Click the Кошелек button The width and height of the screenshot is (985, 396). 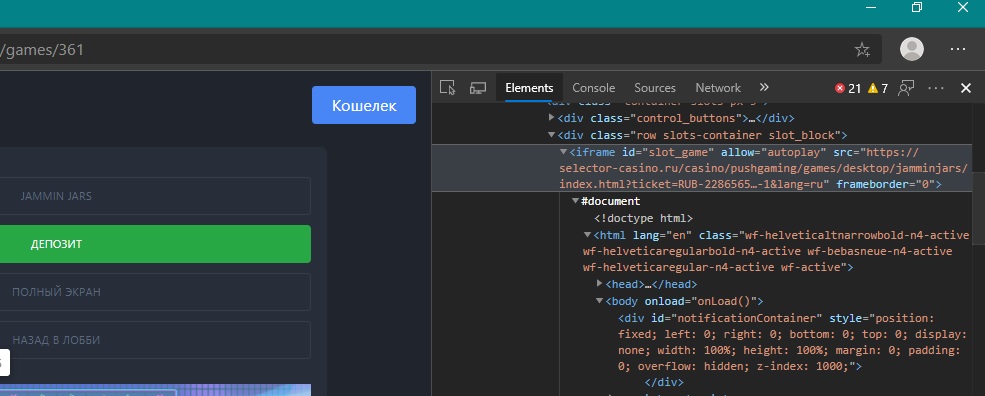point(364,105)
